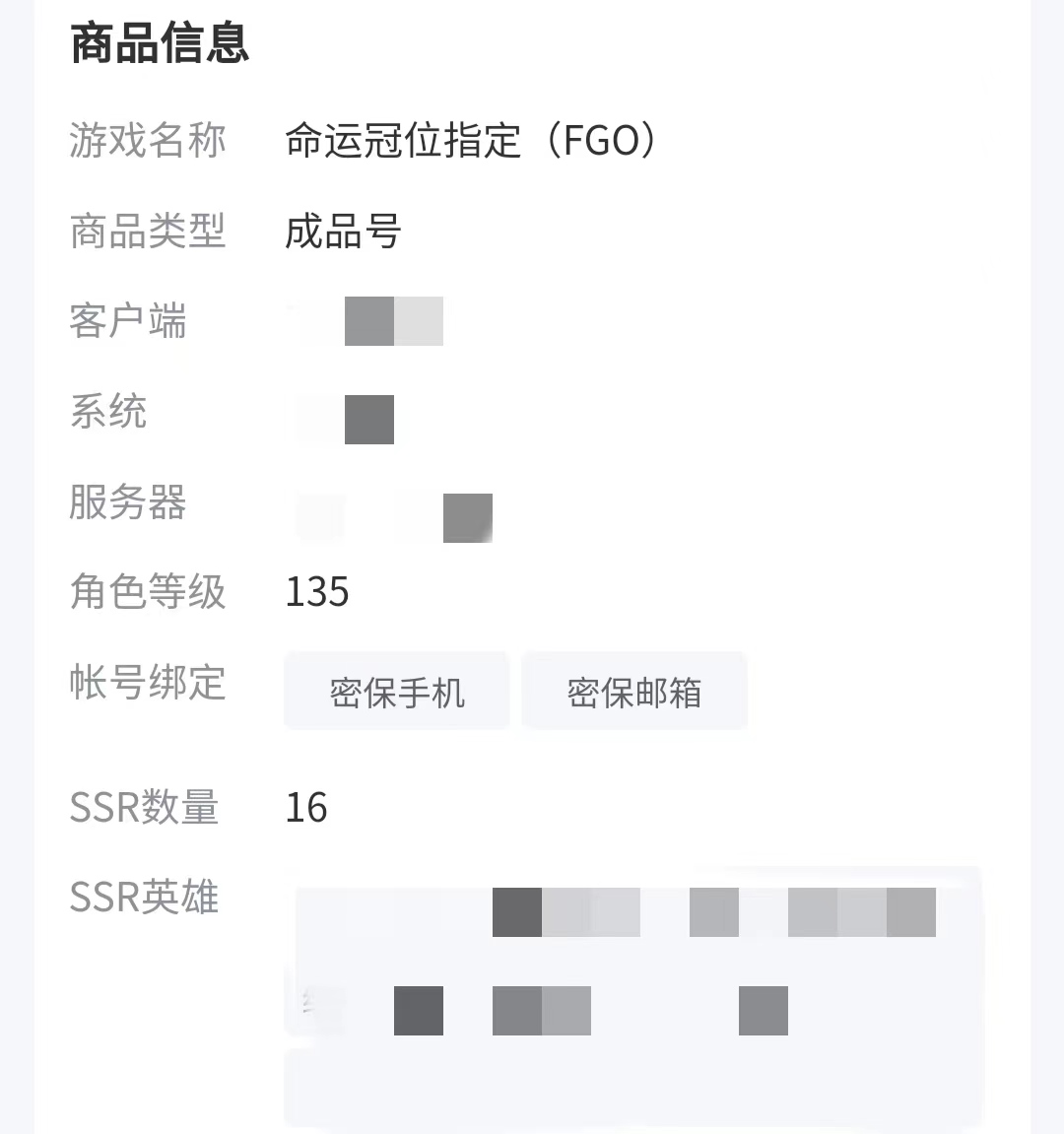The image size is (1064, 1134).
Task: Click the 密保邮箱 tag button
Action: pyautogui.click(x=633, y=692)
